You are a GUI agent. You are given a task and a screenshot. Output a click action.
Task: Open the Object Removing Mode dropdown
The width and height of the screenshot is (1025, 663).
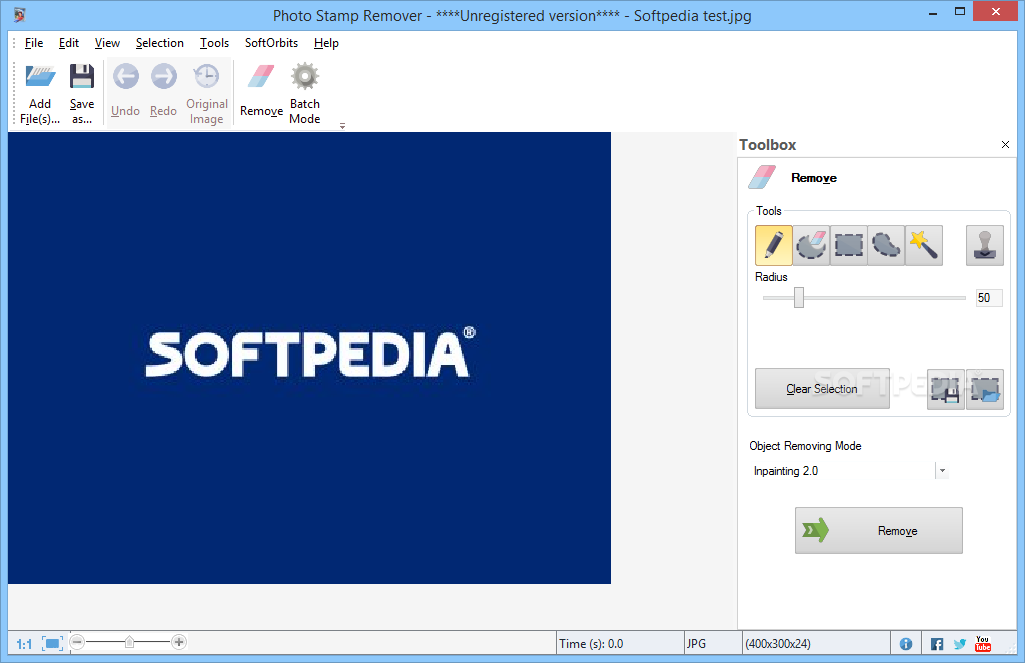coord(942,471)
